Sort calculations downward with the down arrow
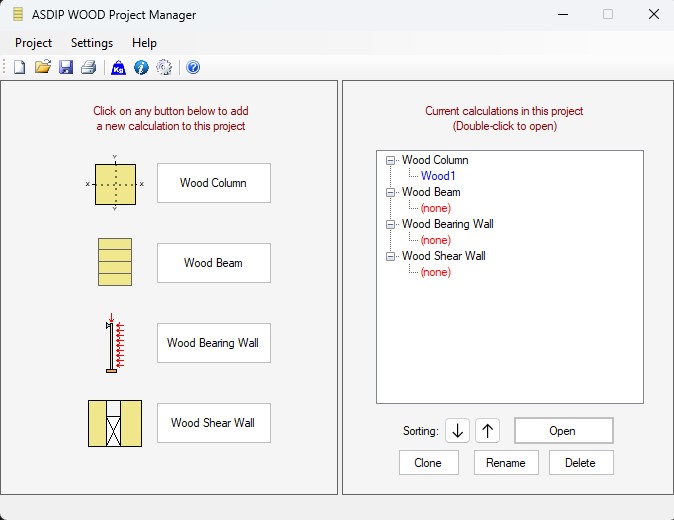Viewport: 674px width, 520px height. coord(457,430)
